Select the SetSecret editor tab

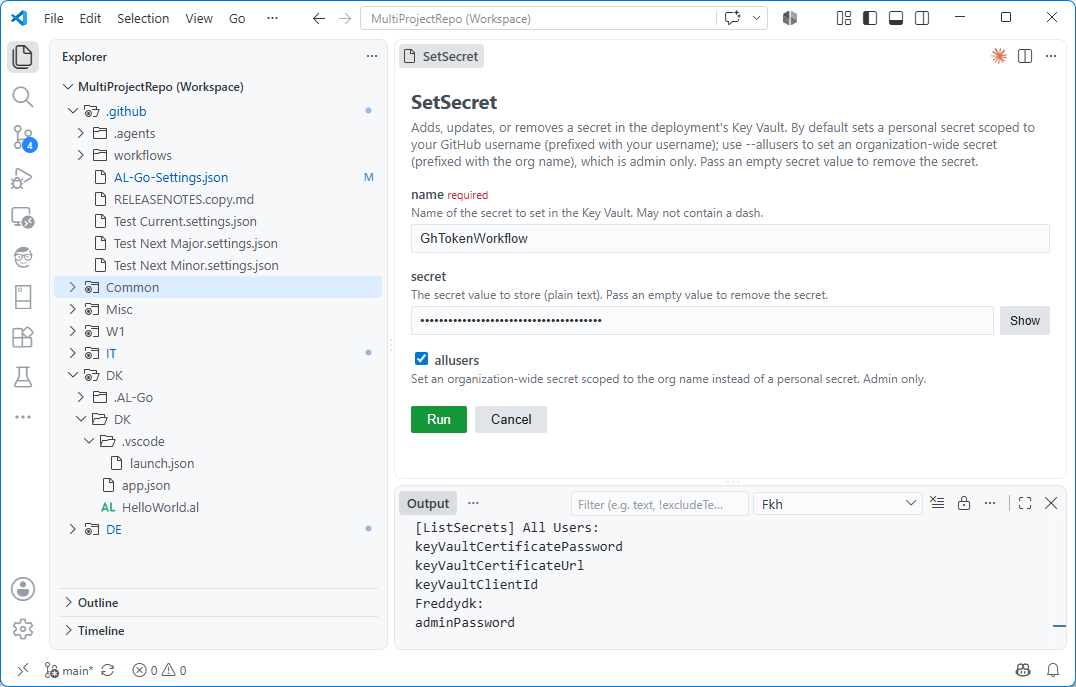point(441,56)
